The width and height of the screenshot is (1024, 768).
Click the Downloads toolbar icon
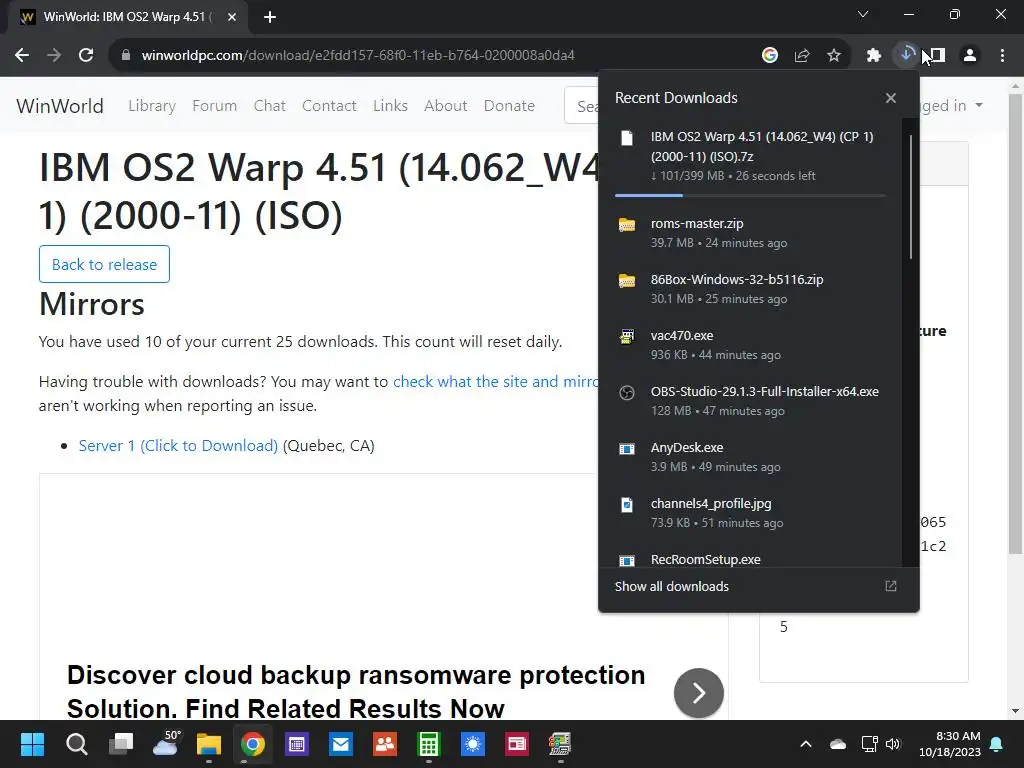point(906,54)
